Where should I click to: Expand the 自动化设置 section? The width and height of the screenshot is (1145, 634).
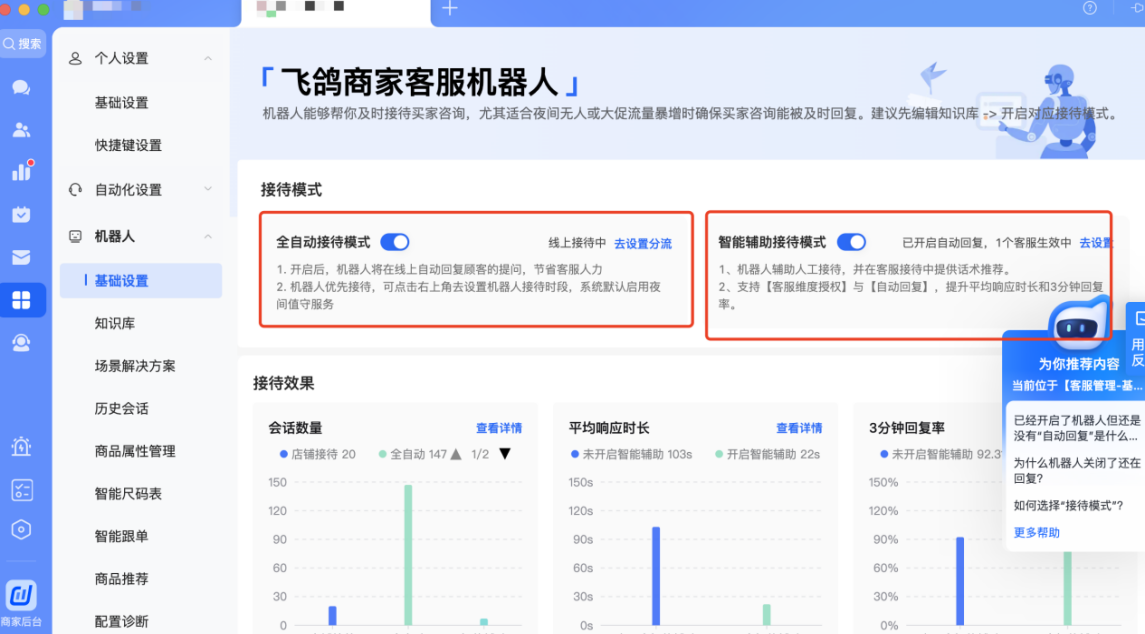point(208,189)
